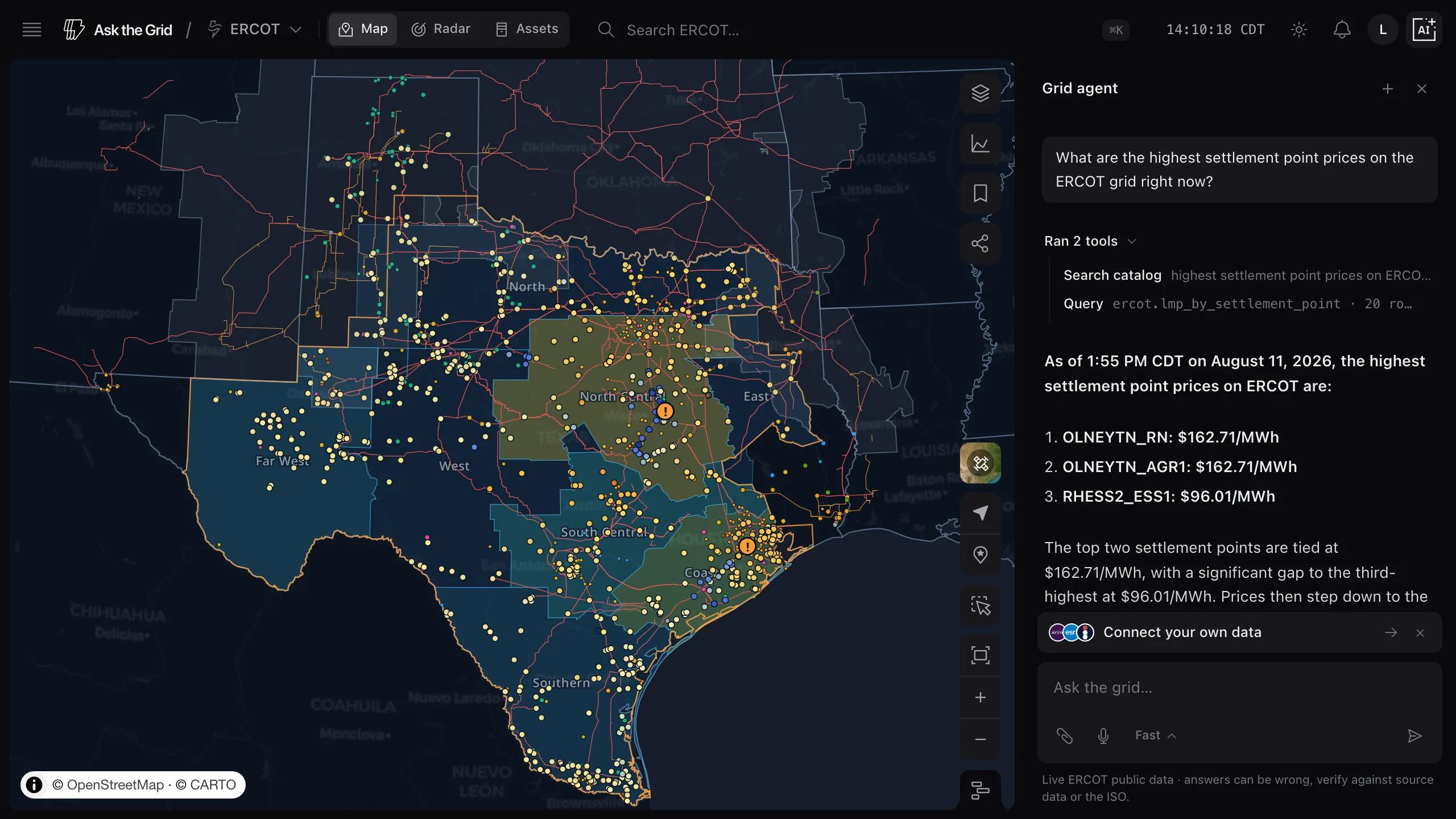Start voice input with microphone

pyautogui.click(x=1103, y=736)
